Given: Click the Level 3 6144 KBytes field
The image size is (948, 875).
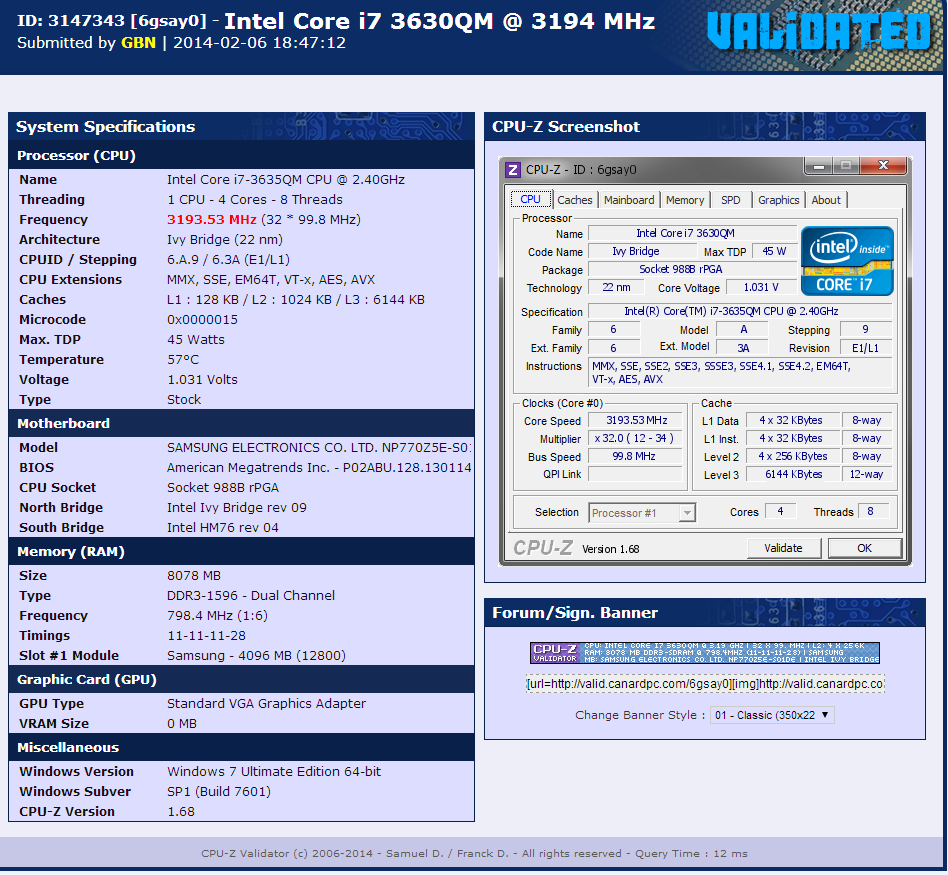Looking at the screenshot, I should (793, 475).
